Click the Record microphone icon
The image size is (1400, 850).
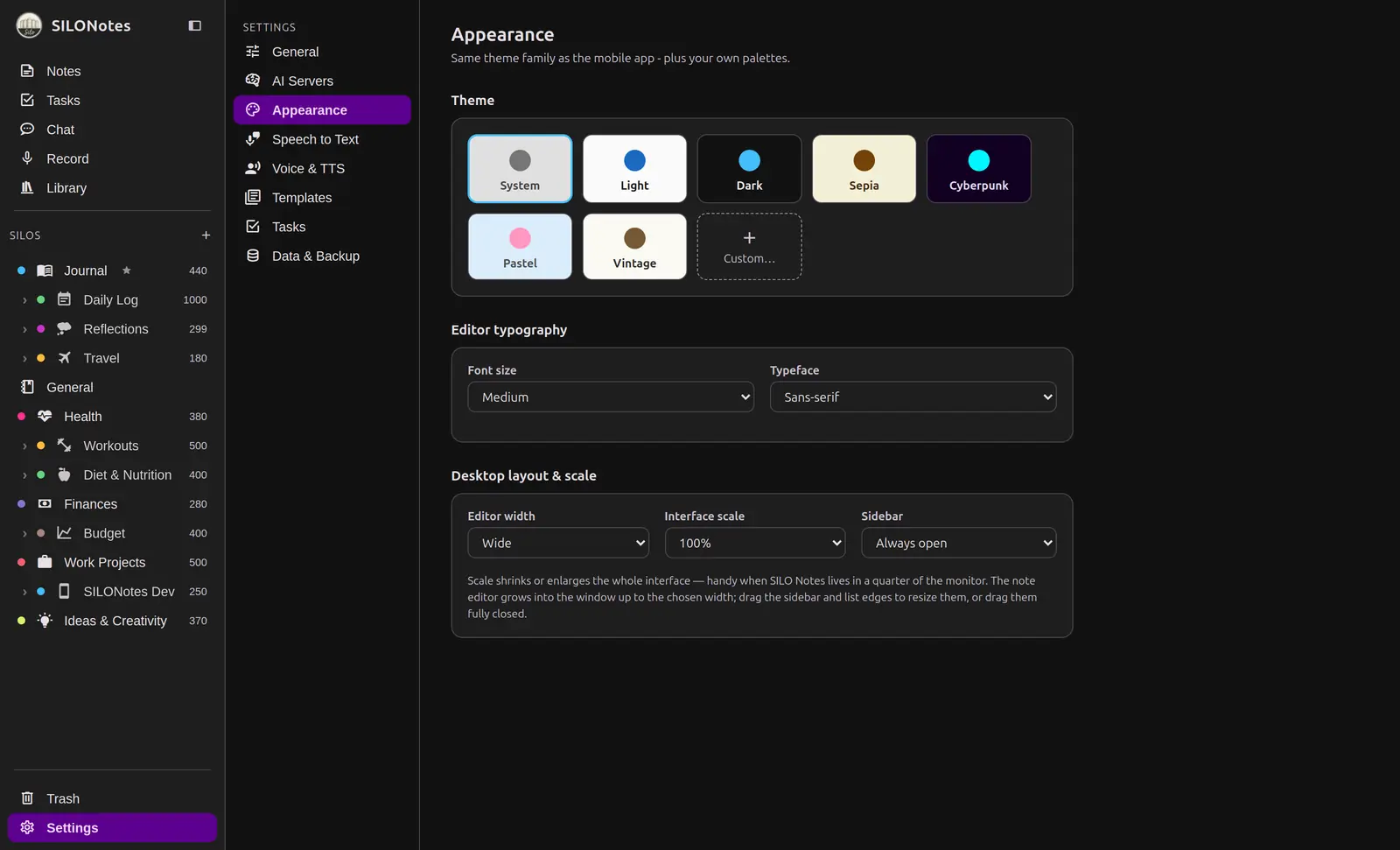27,158
